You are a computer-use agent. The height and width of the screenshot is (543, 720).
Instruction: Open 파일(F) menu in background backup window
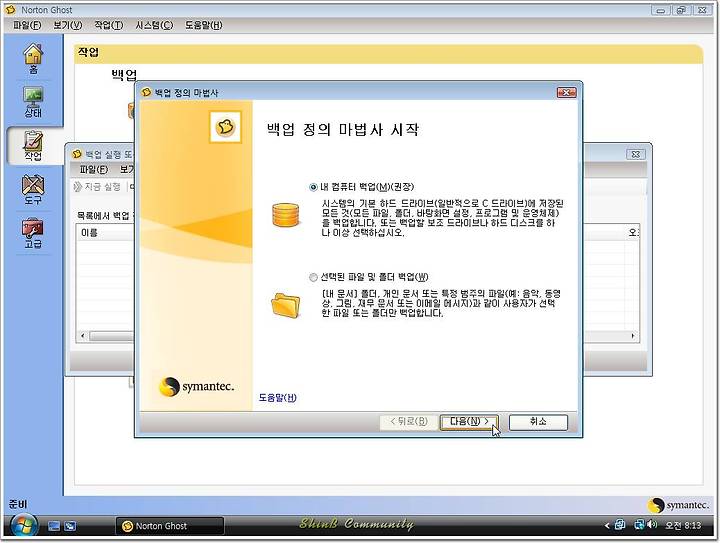point(93,170)
